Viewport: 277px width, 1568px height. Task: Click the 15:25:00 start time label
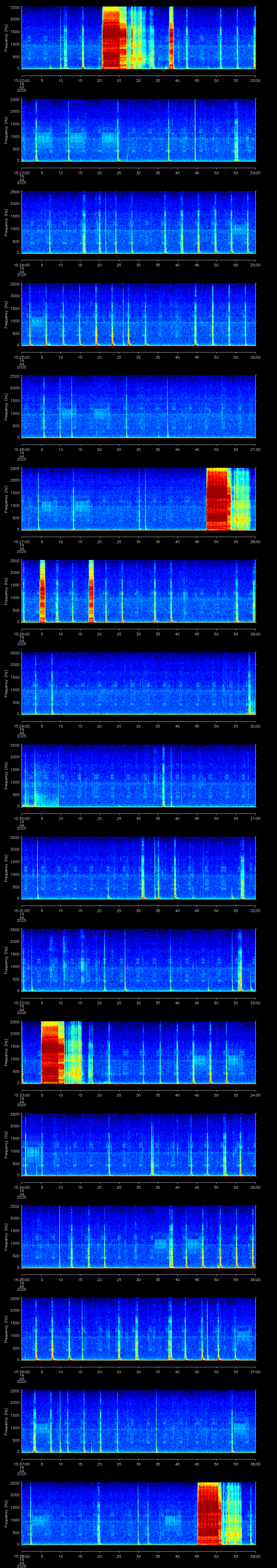point(21,357)
